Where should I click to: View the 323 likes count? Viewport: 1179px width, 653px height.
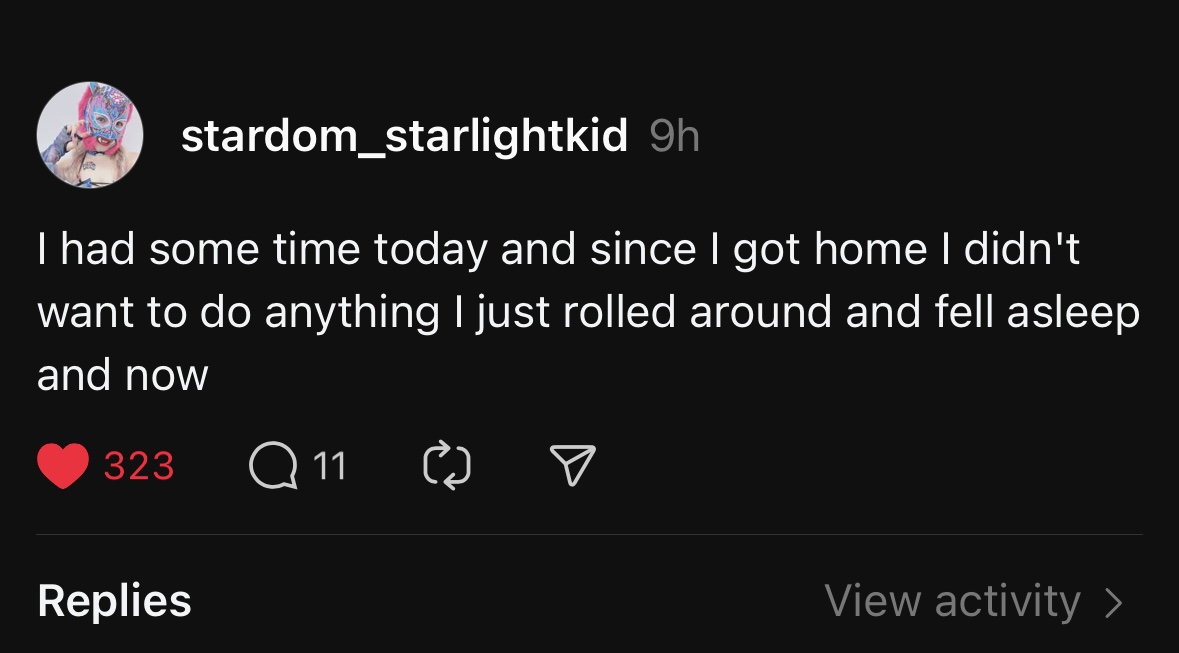pyautogui.click(x=139, y=466)
